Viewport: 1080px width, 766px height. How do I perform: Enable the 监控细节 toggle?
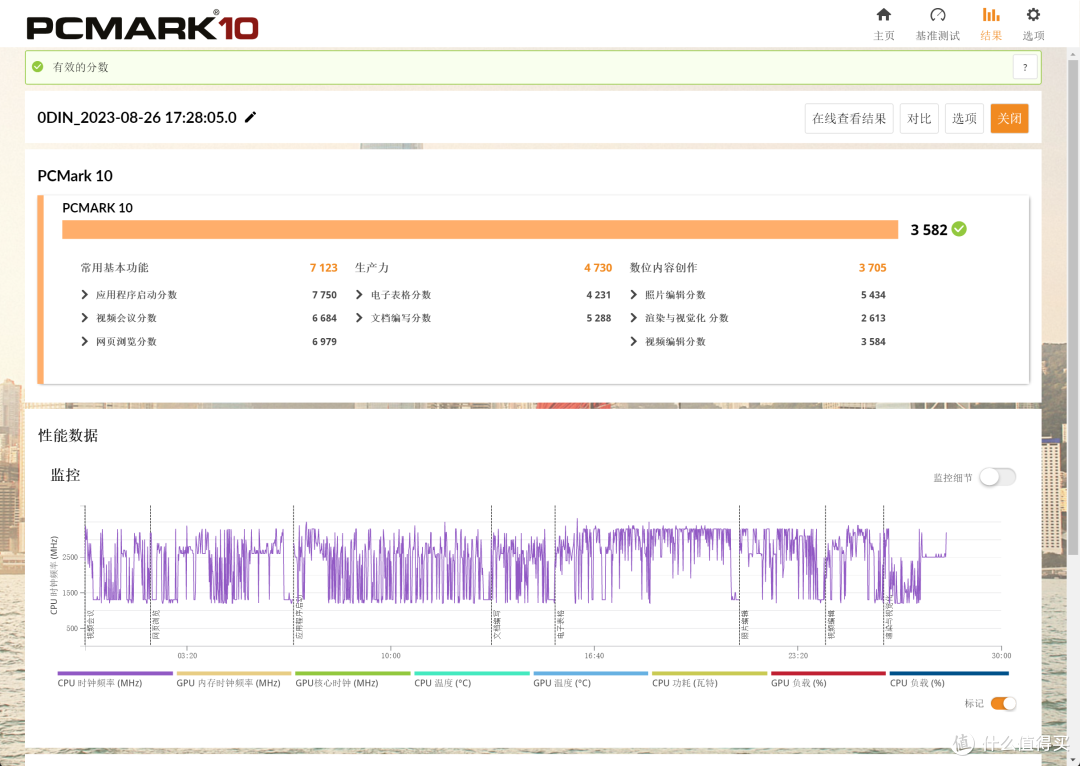pos(997,477)
